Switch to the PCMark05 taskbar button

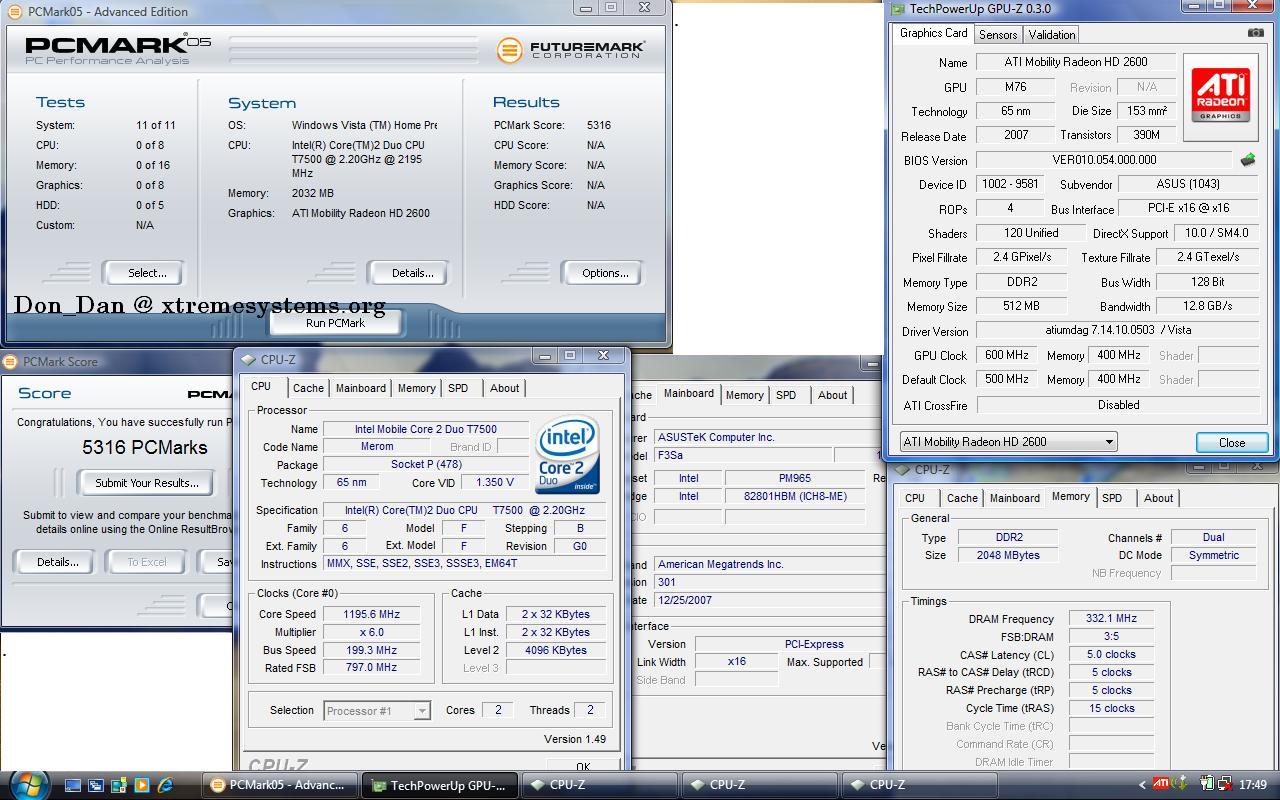(281, 786)
